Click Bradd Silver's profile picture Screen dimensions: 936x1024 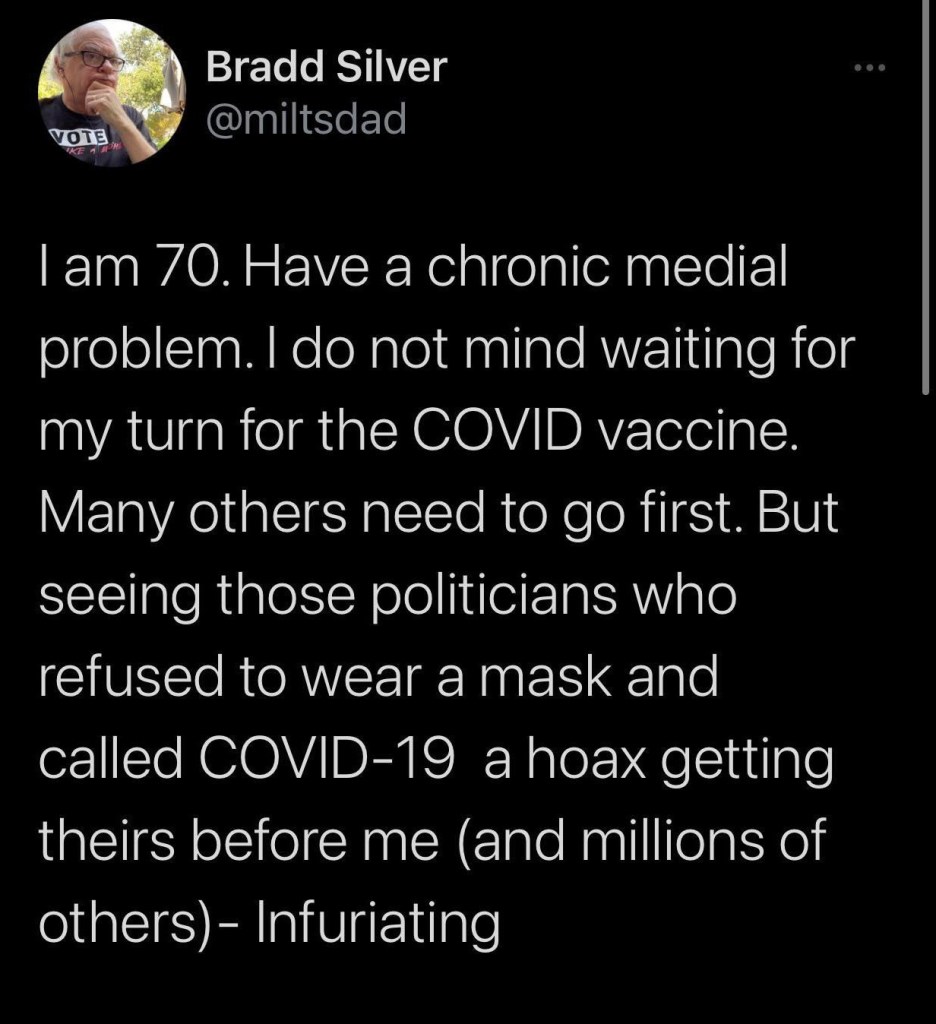click(112, 93)
